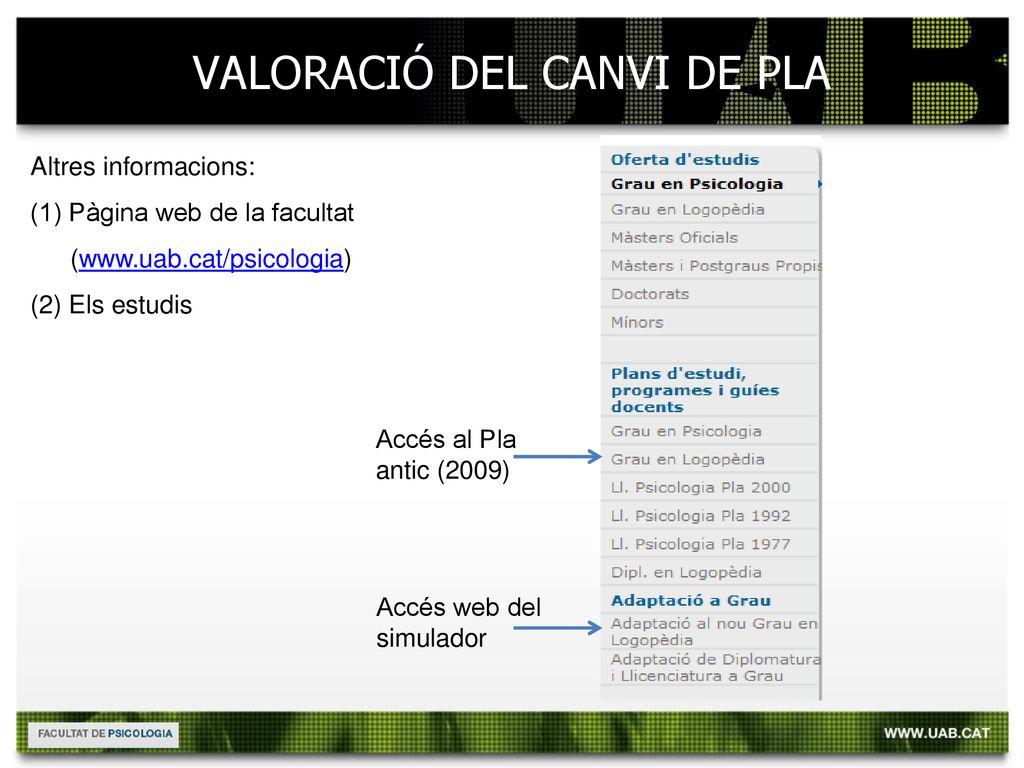Click the WWW.UAB.CAT footer text
This screenshot has height=768, width=1024.
tap(936, 733)
